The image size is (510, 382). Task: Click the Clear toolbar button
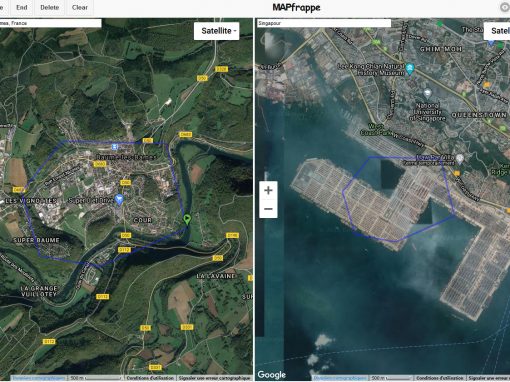(x=80, y=7)
